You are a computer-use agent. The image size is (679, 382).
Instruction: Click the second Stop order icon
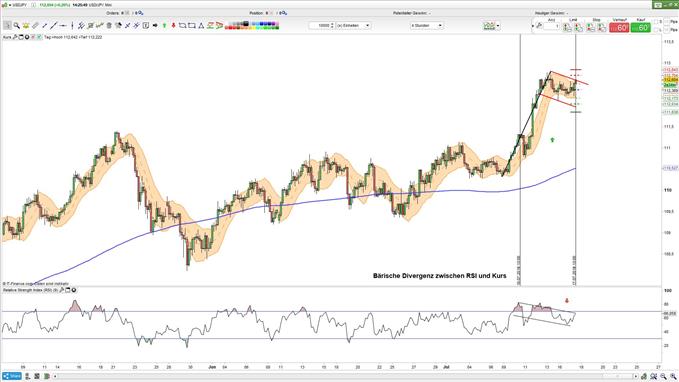pos(601,27)
